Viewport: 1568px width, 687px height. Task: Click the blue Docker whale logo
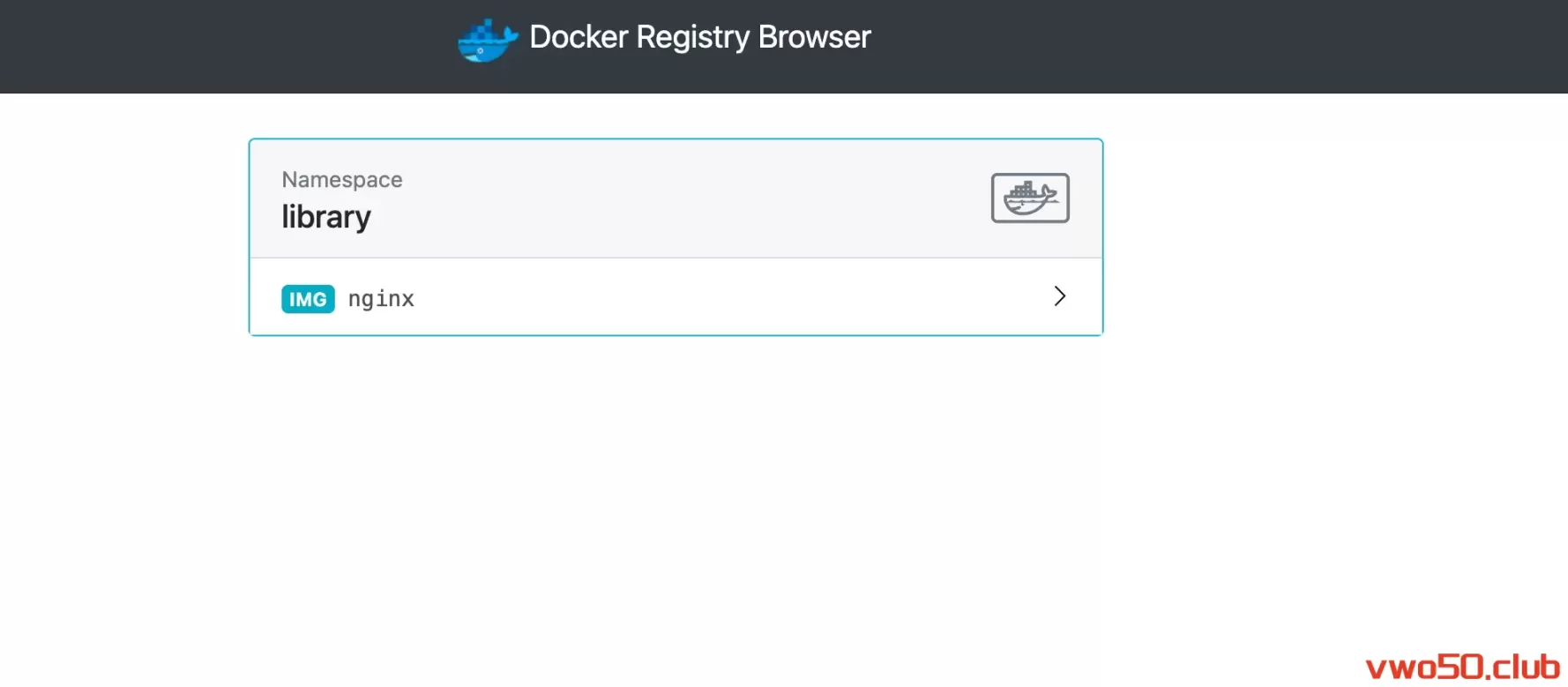pos(487,41)
